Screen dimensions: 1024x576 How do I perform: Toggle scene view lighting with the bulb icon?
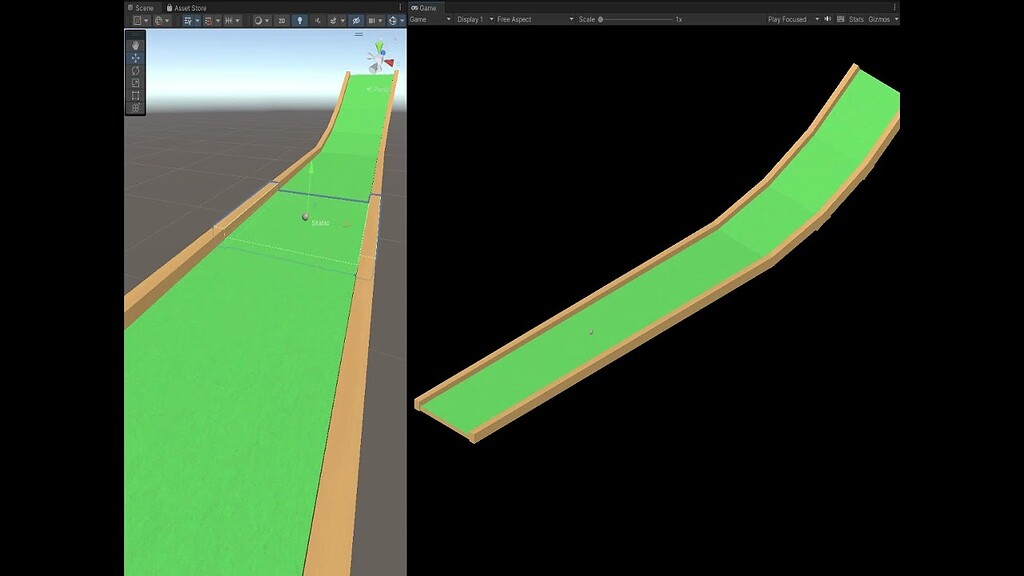tap(299, 19)
